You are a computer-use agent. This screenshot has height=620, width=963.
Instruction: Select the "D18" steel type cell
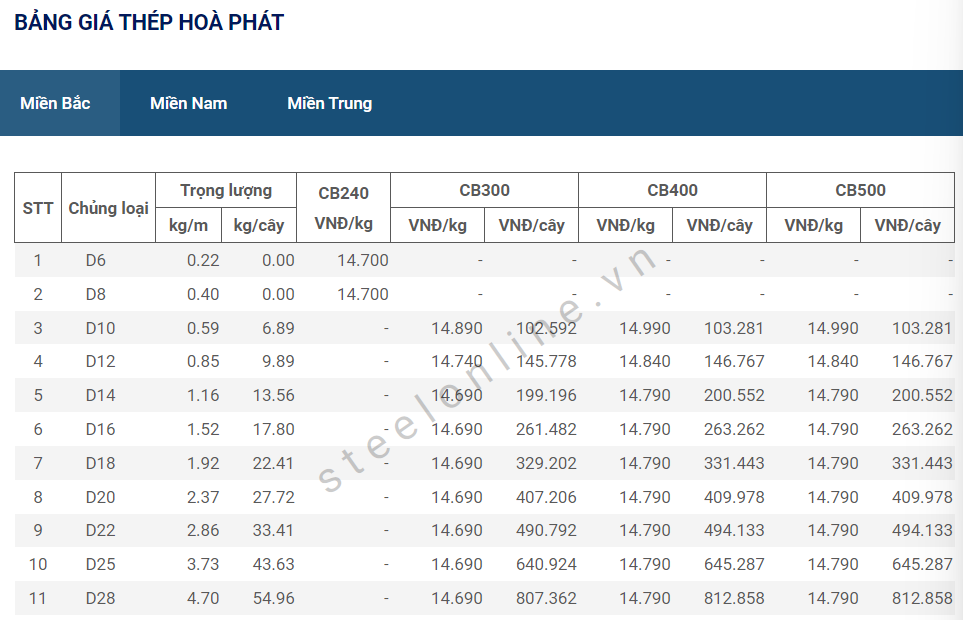[x=101, y=463]
